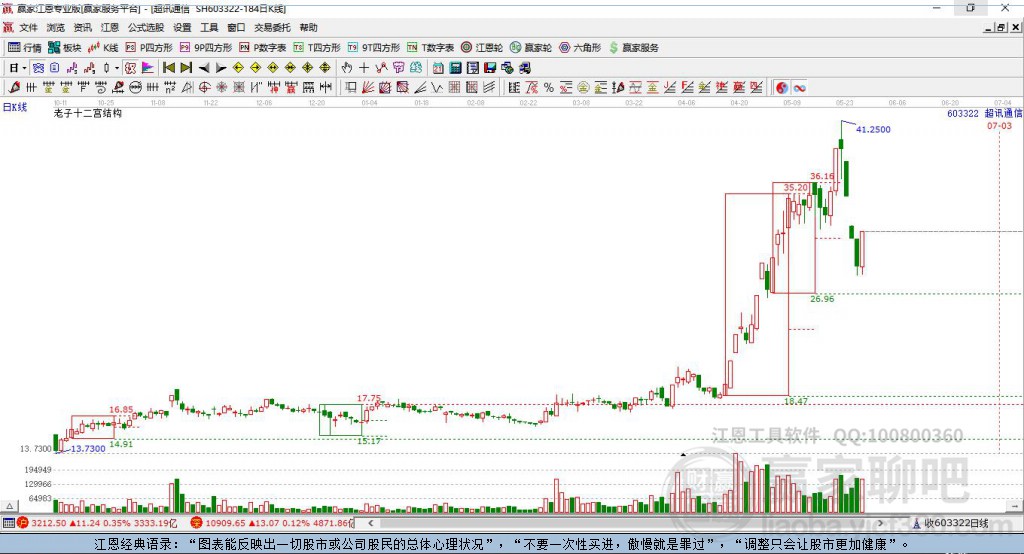1024x554 pixels.
Task: Select the n² squares tool
Action: pyautogui.click(x=170, y=88)
